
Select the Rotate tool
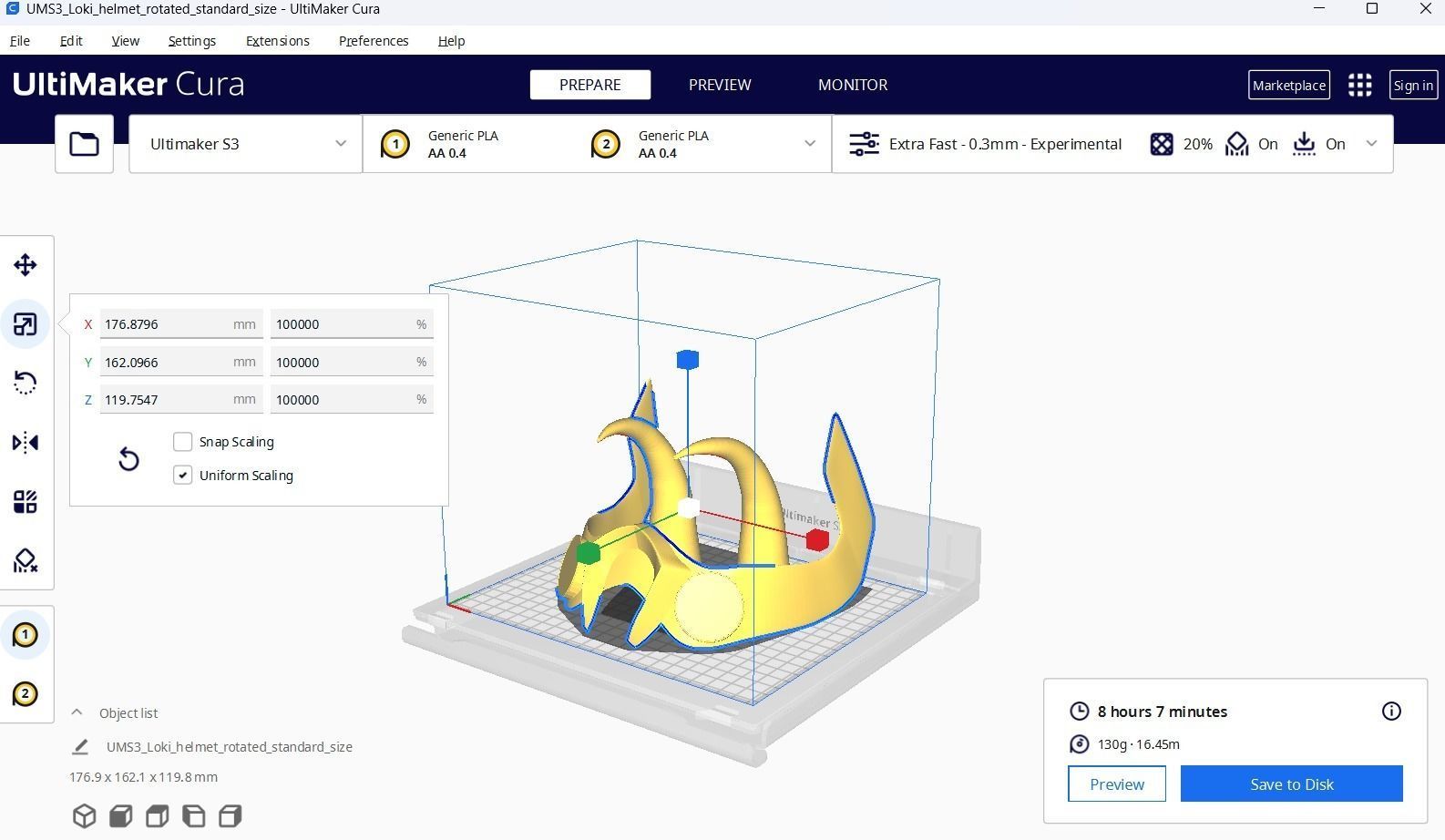click(x=26, y=383)
